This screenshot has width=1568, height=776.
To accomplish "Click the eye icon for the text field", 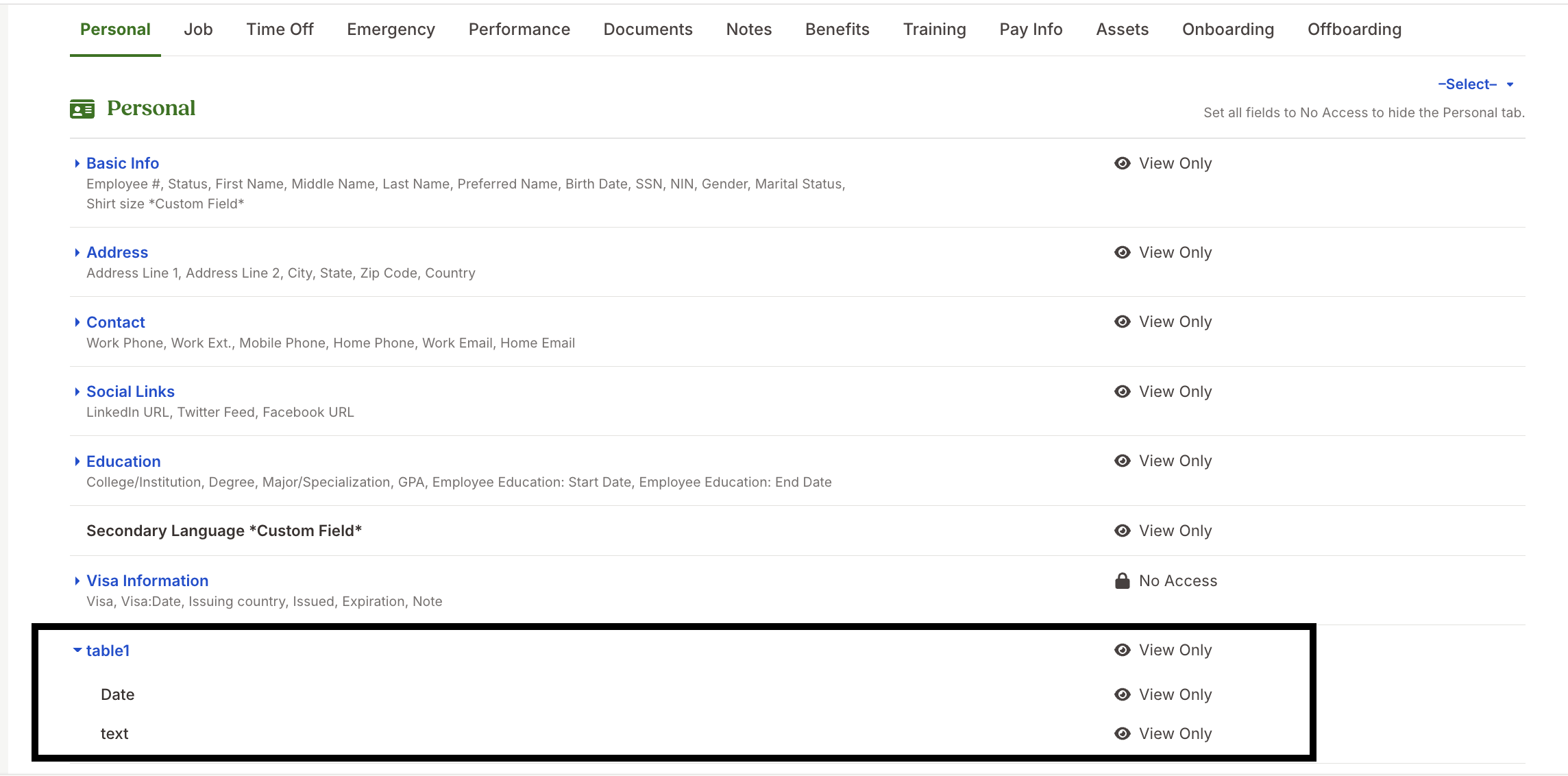I will (x=1122, y=733).
